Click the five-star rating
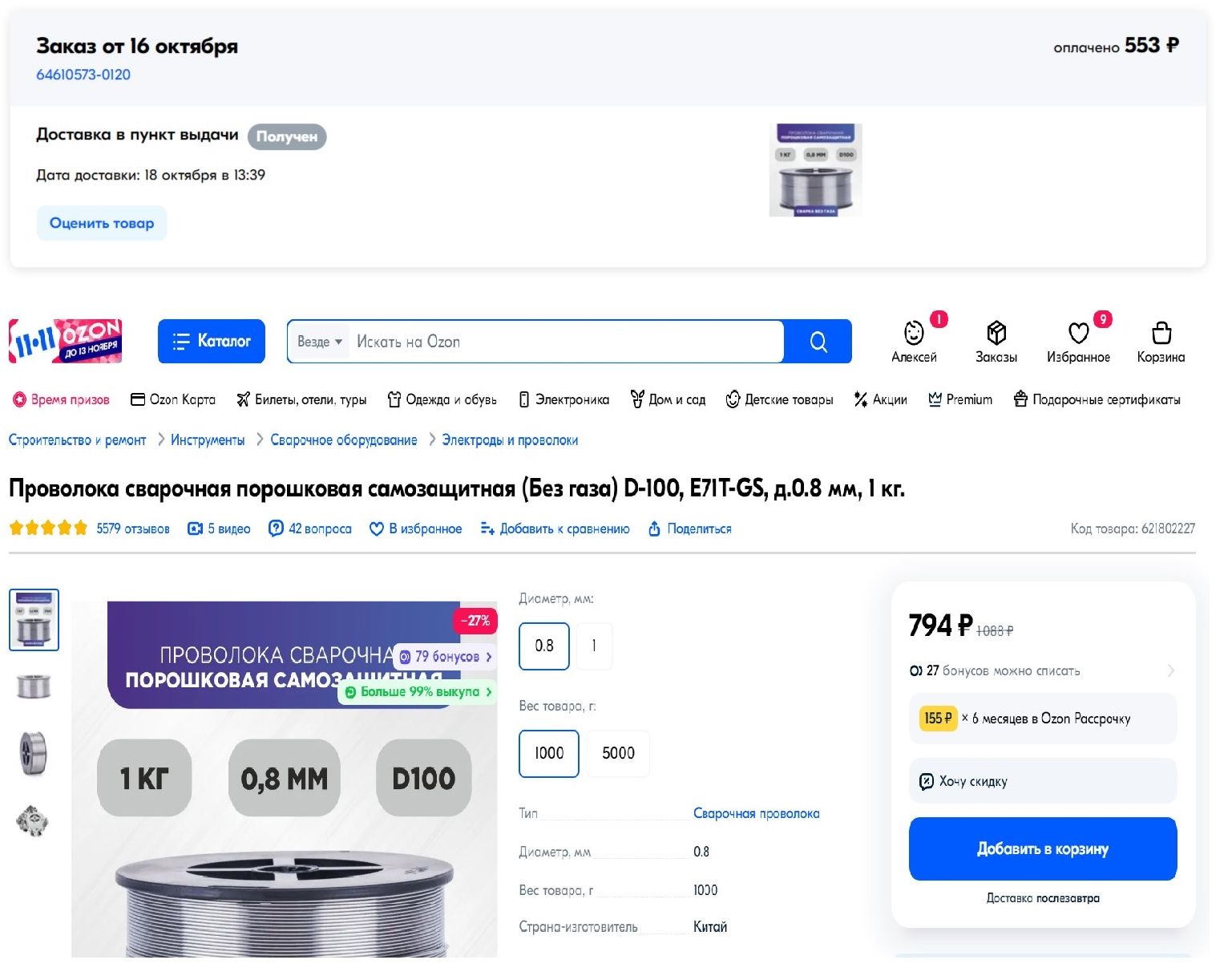This screenshot has height=976, width=1232. click(x=48, y=528)
